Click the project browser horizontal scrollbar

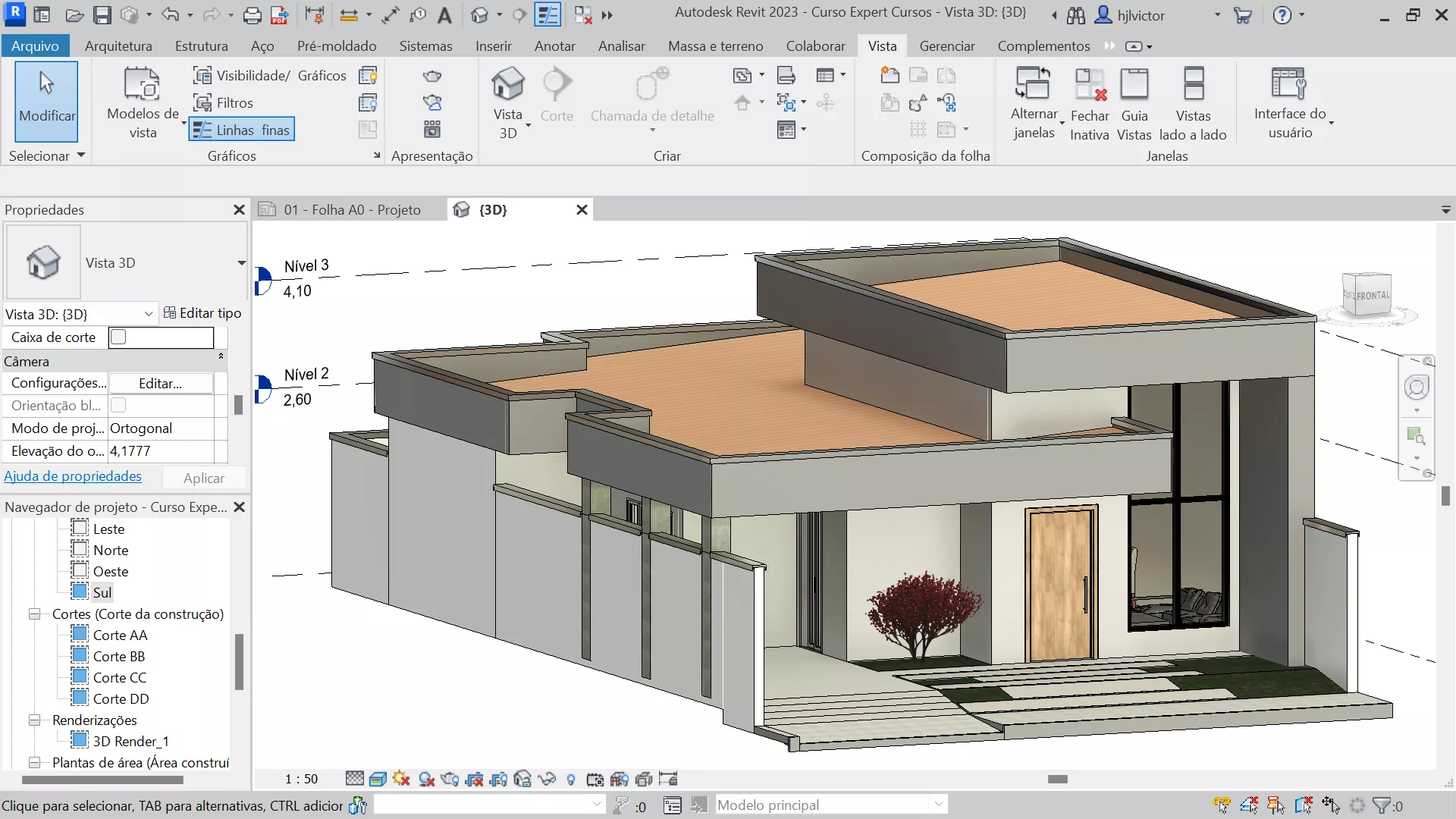click(x=102, y=779)
